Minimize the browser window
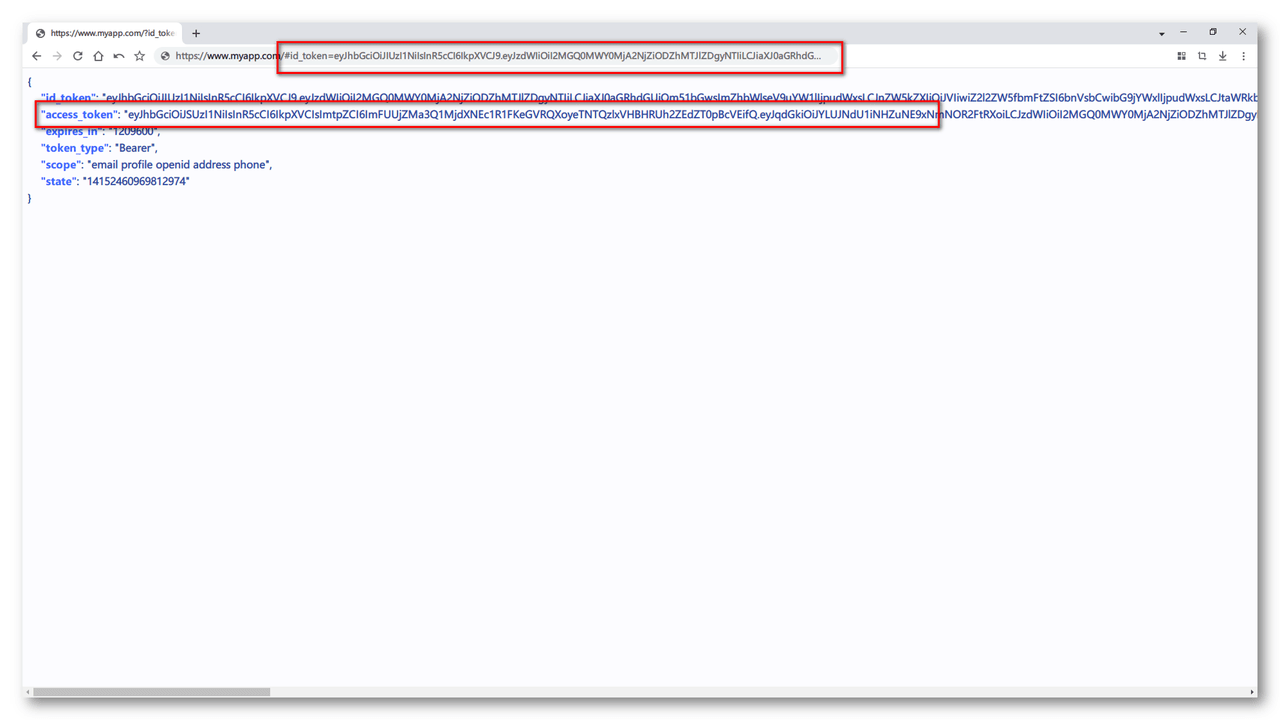Screen dimensions: 1280x720 point(1184,33)
